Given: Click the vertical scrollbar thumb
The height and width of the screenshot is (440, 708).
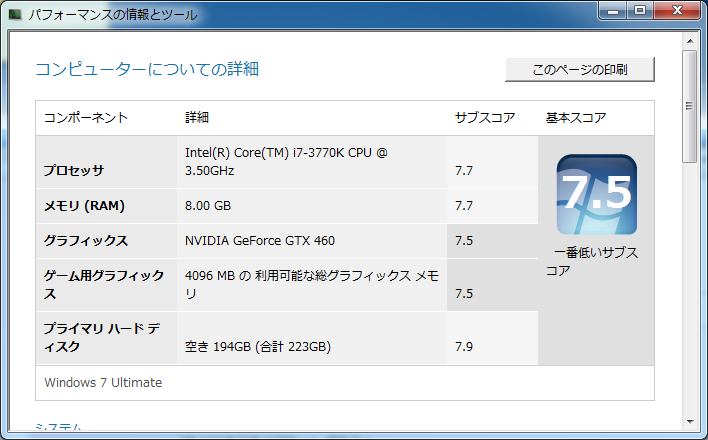Looking at the screenshot, I should point(689,106).
